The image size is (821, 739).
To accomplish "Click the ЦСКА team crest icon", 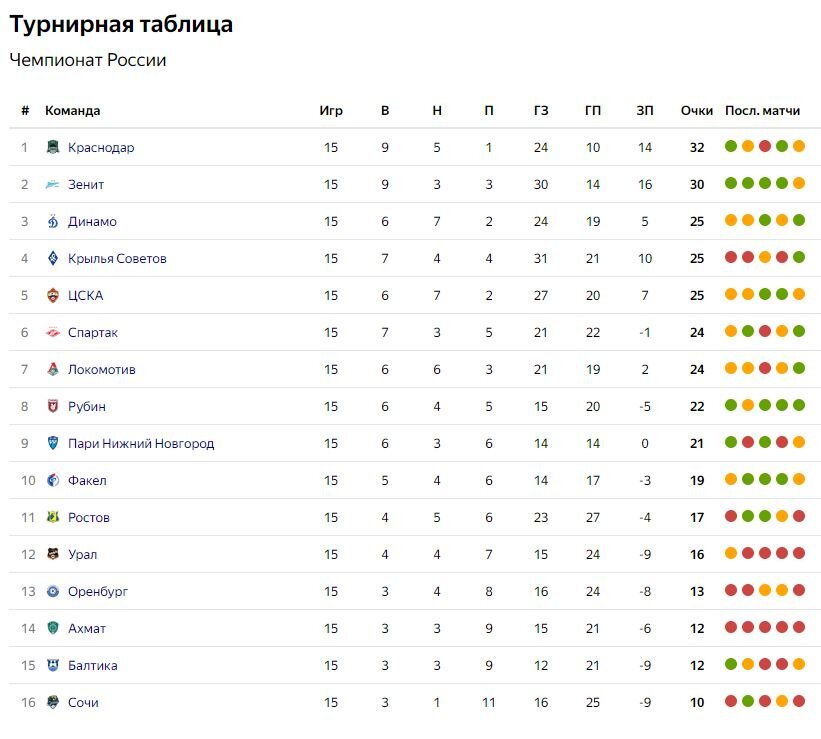I will click(x=53, y=295).
